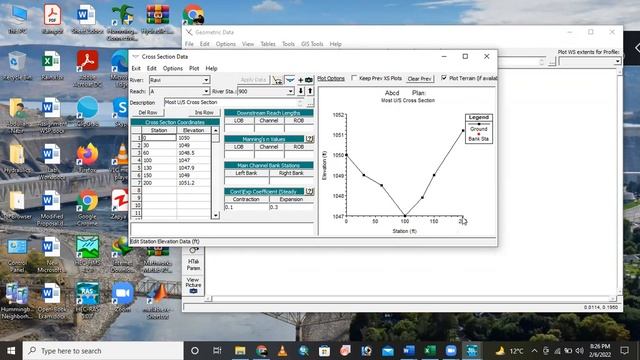Click the Right Bank station field
The image size is (640, 360).
291,180
